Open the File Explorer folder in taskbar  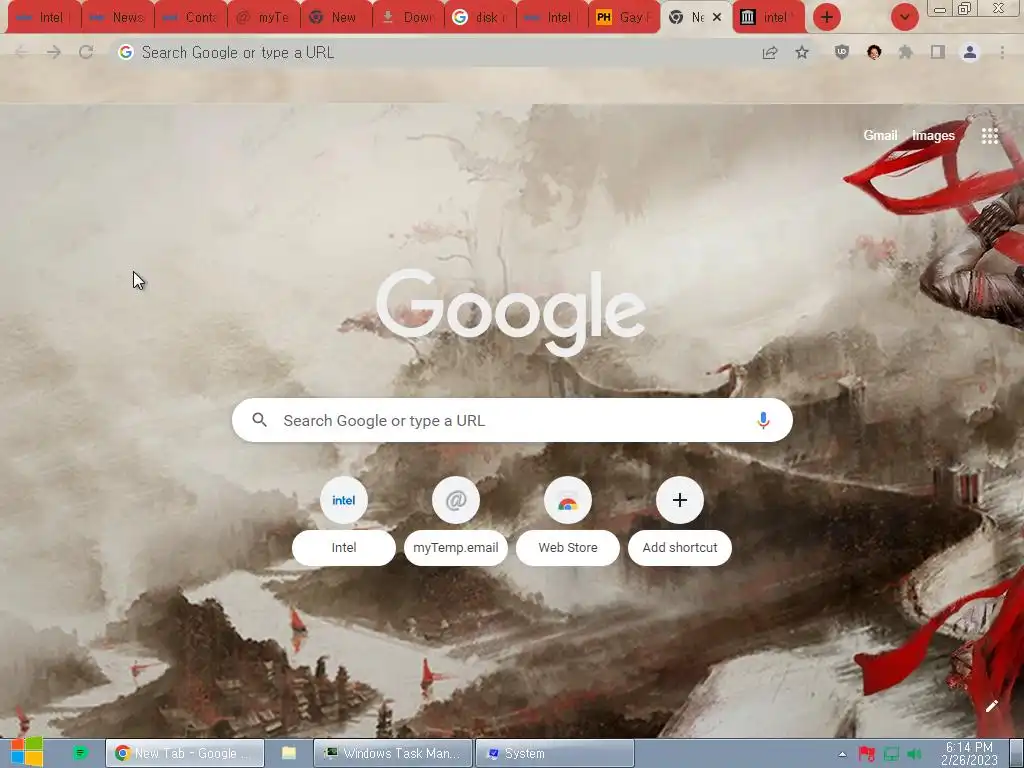pyautogui.click(x=289, y=754)
